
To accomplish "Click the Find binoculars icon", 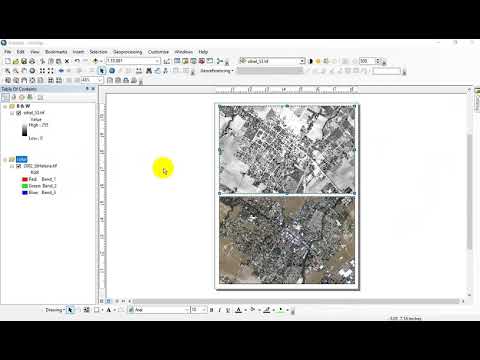I will tap(149, 71).
